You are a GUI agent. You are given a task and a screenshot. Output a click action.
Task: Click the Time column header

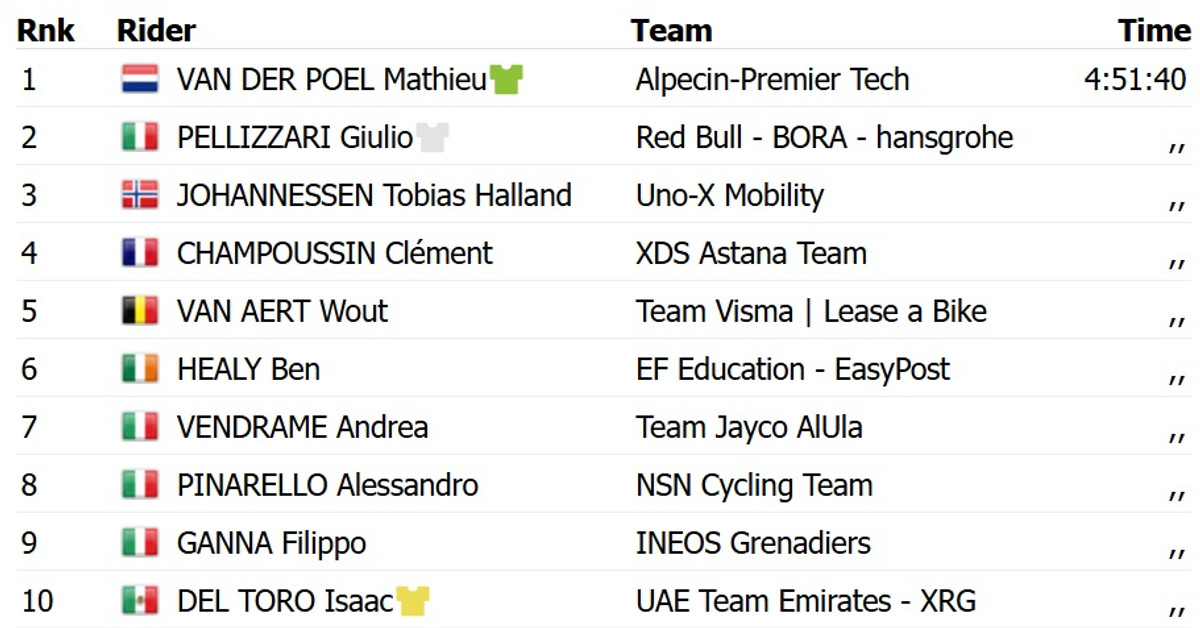1154,31
